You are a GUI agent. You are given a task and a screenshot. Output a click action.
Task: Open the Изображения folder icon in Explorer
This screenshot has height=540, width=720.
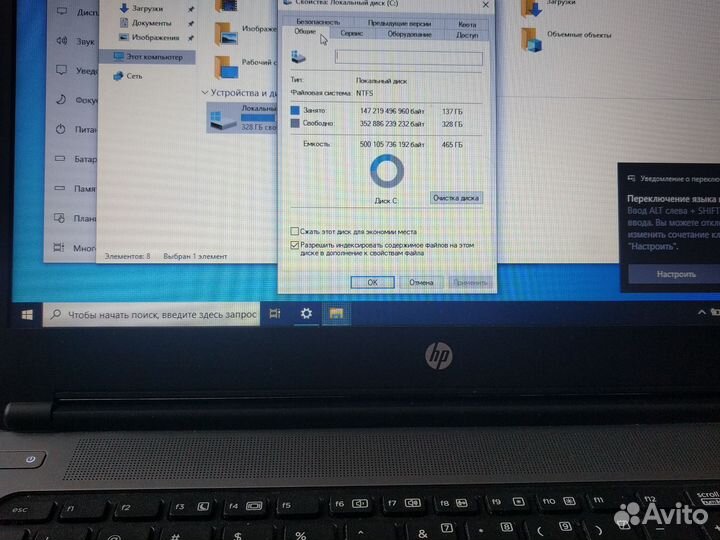pyautogui.click(x=225, y=33)
